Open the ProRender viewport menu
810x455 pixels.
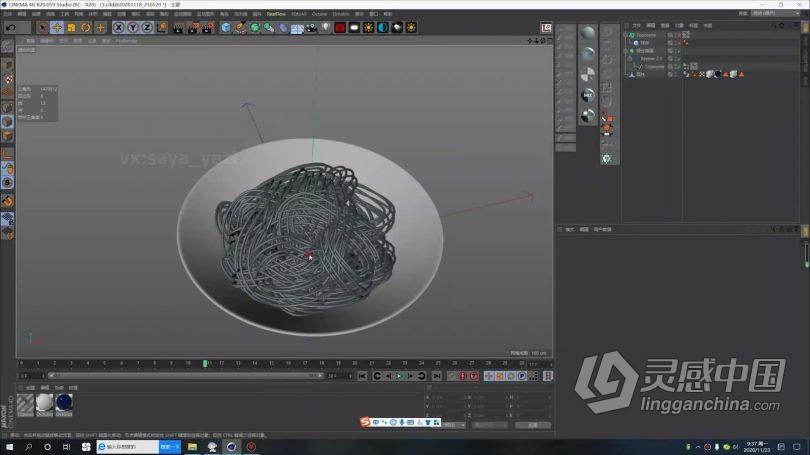click(x=127, y=41)
